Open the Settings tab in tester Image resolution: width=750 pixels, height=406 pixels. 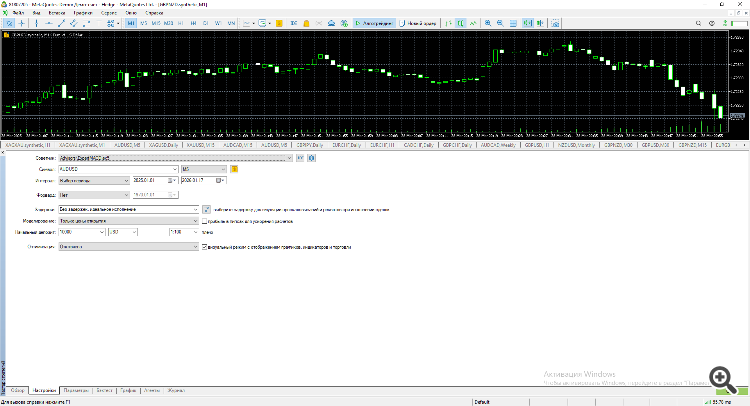click(43, 391)
